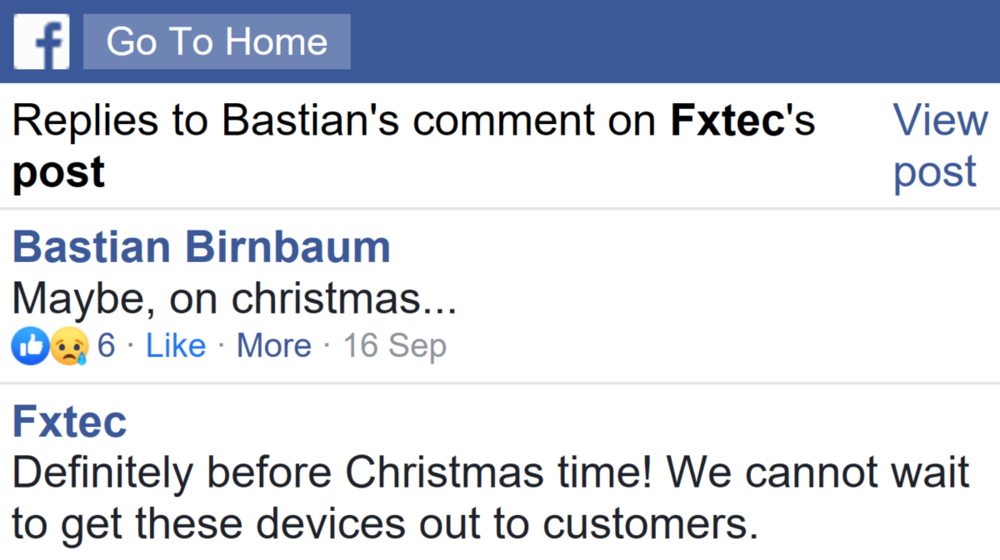The image size is (1000, 560).
Task: View the reaction count of 6
Action: [106, 346]
